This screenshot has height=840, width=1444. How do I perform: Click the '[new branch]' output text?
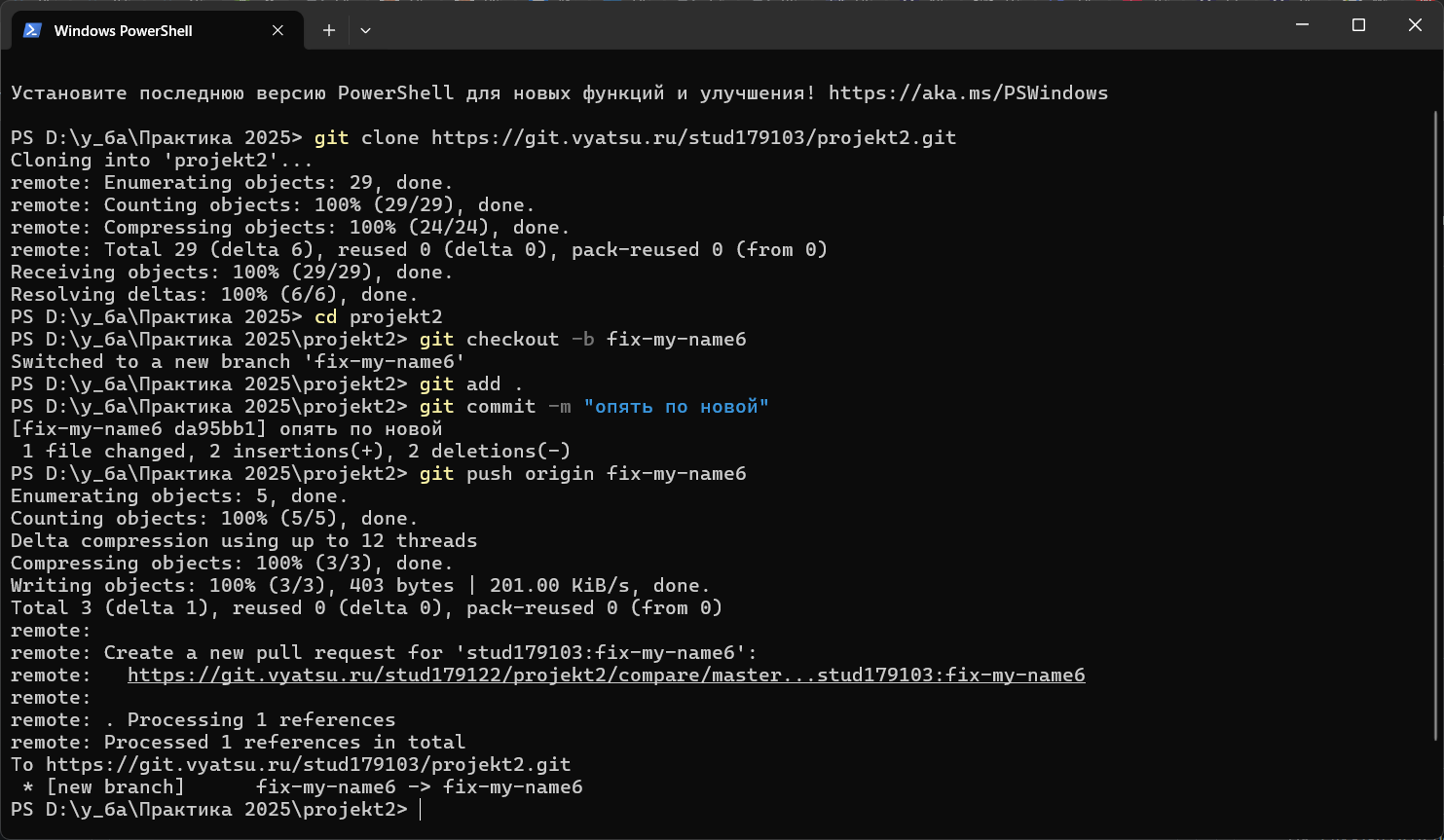click(115, 787)
